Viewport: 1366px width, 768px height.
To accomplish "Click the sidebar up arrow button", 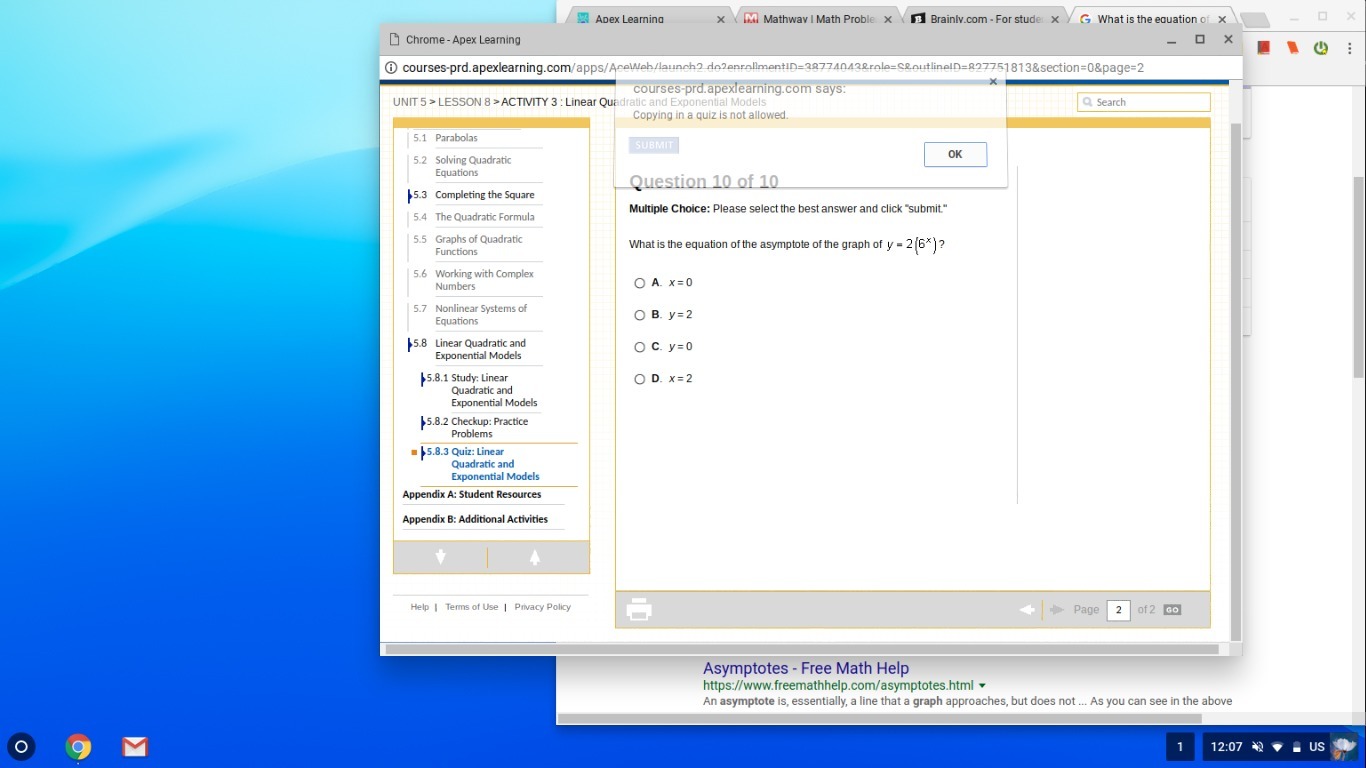I will (535, 557).
